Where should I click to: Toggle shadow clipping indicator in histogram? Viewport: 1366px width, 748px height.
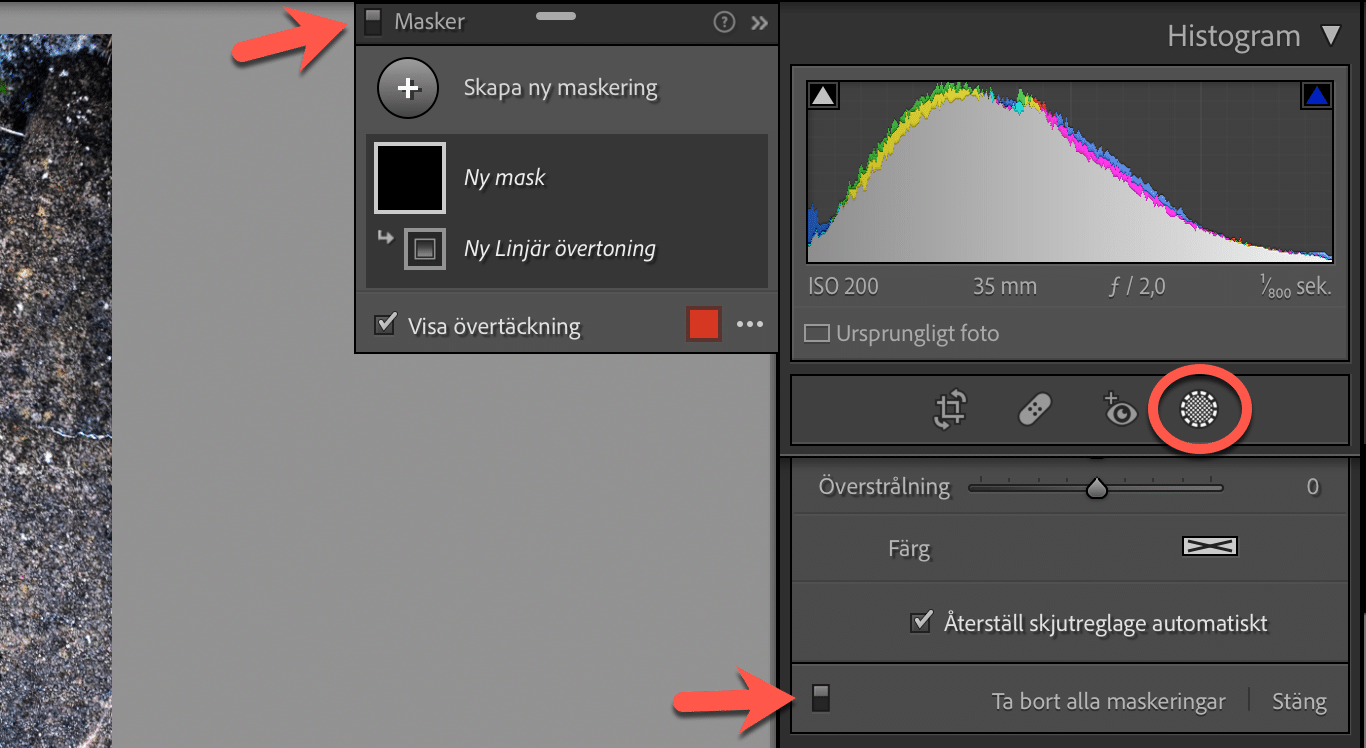(823, 95)
